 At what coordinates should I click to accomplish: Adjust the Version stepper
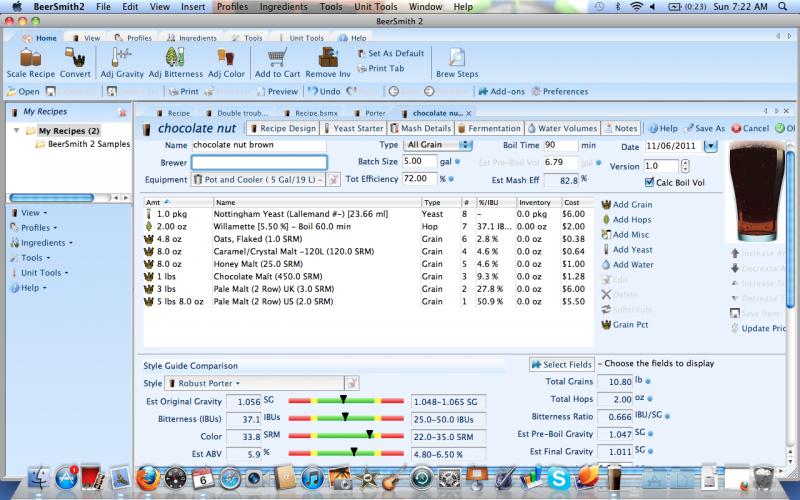[685, 166]
